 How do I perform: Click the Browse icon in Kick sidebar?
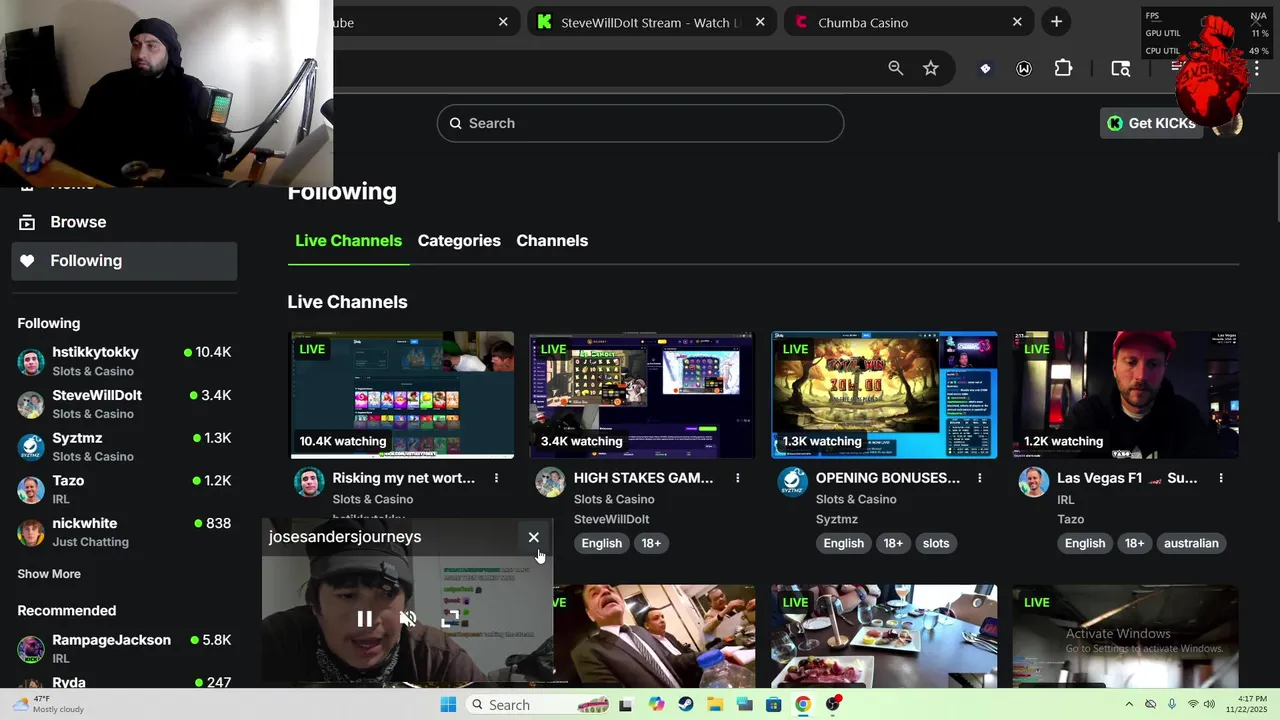pos(27,222)
